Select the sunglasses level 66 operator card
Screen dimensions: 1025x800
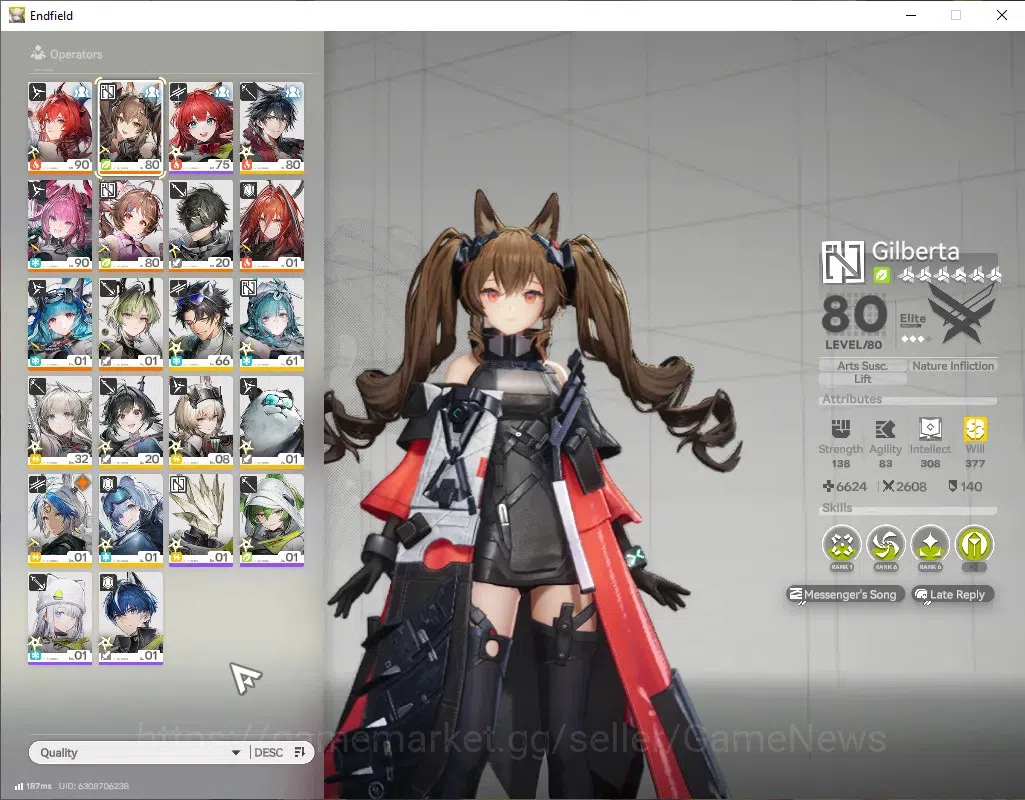coord(201,324)
